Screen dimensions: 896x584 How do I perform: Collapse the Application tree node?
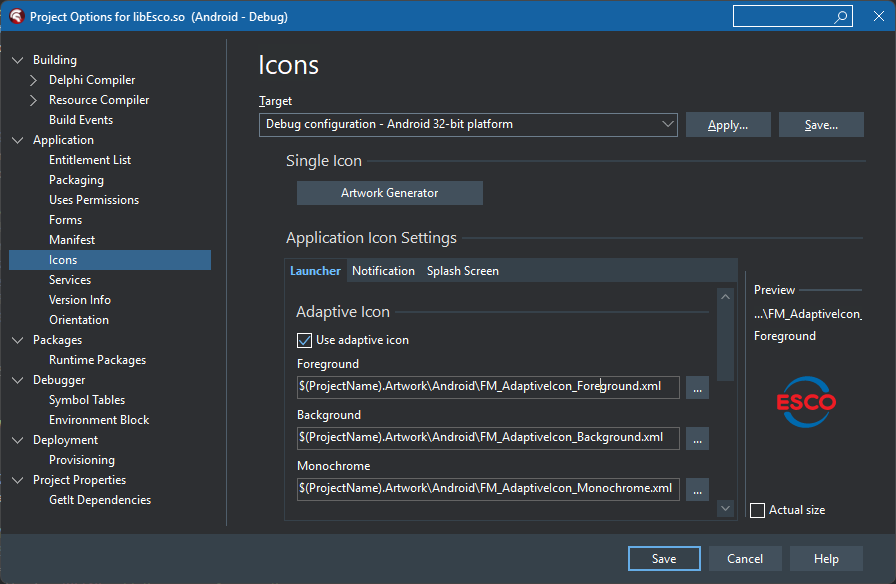tap(18, 140)
